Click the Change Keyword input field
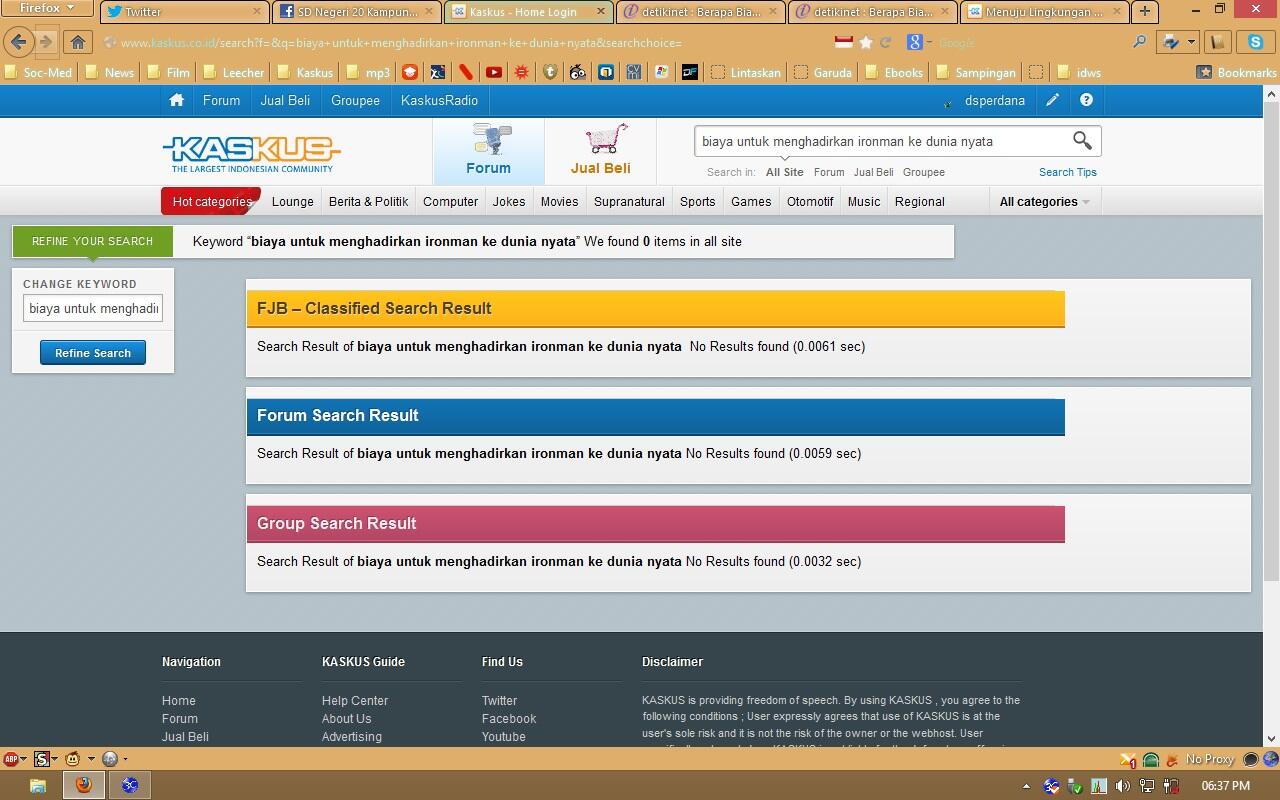The width and height of the screenshot is (1280, 800). click(x=93, y=308)
